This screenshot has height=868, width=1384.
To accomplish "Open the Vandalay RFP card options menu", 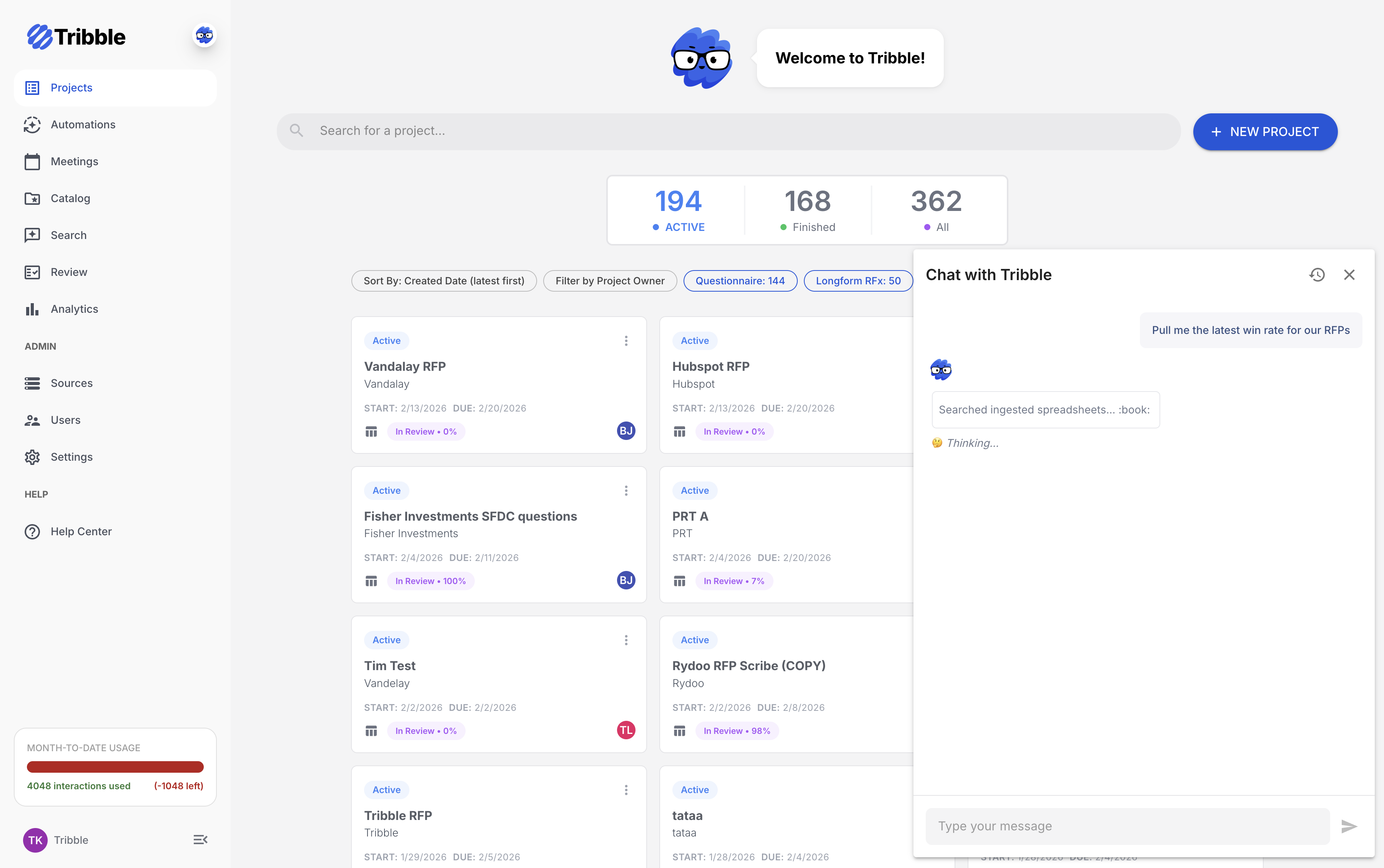I will pos(626,341).
